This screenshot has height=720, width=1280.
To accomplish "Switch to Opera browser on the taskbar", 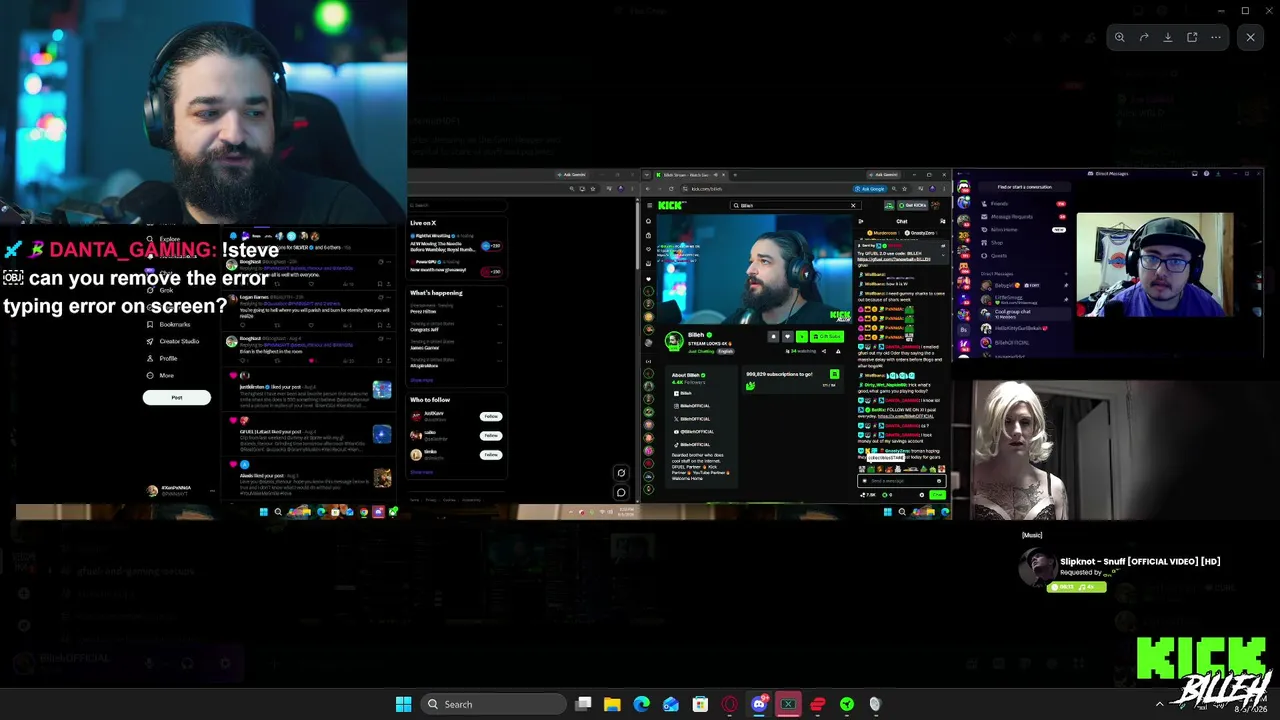I will point(730,704).
